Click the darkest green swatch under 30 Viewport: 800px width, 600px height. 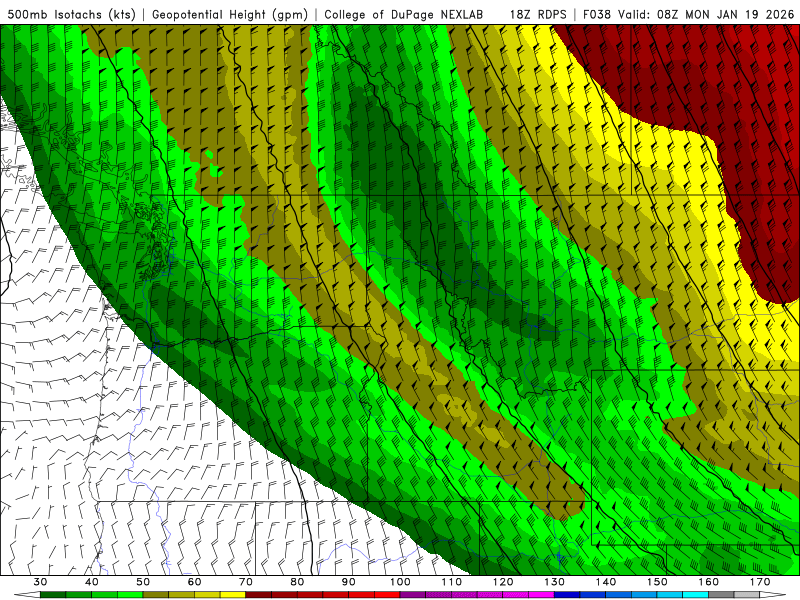53,595
